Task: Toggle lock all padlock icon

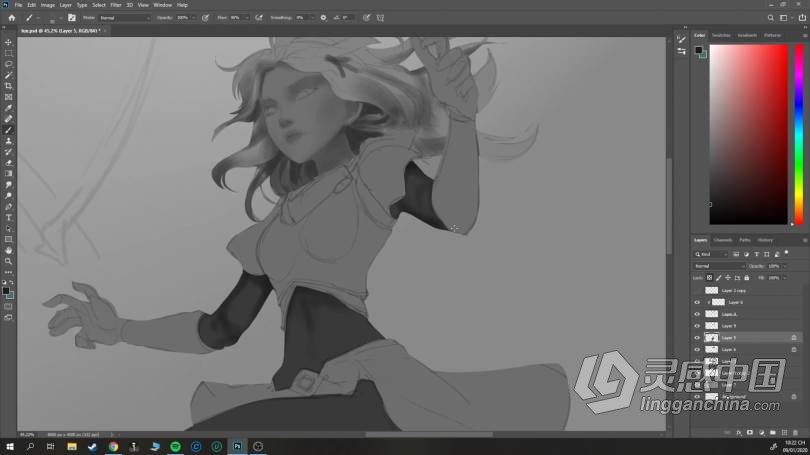Action: [746, 278]
